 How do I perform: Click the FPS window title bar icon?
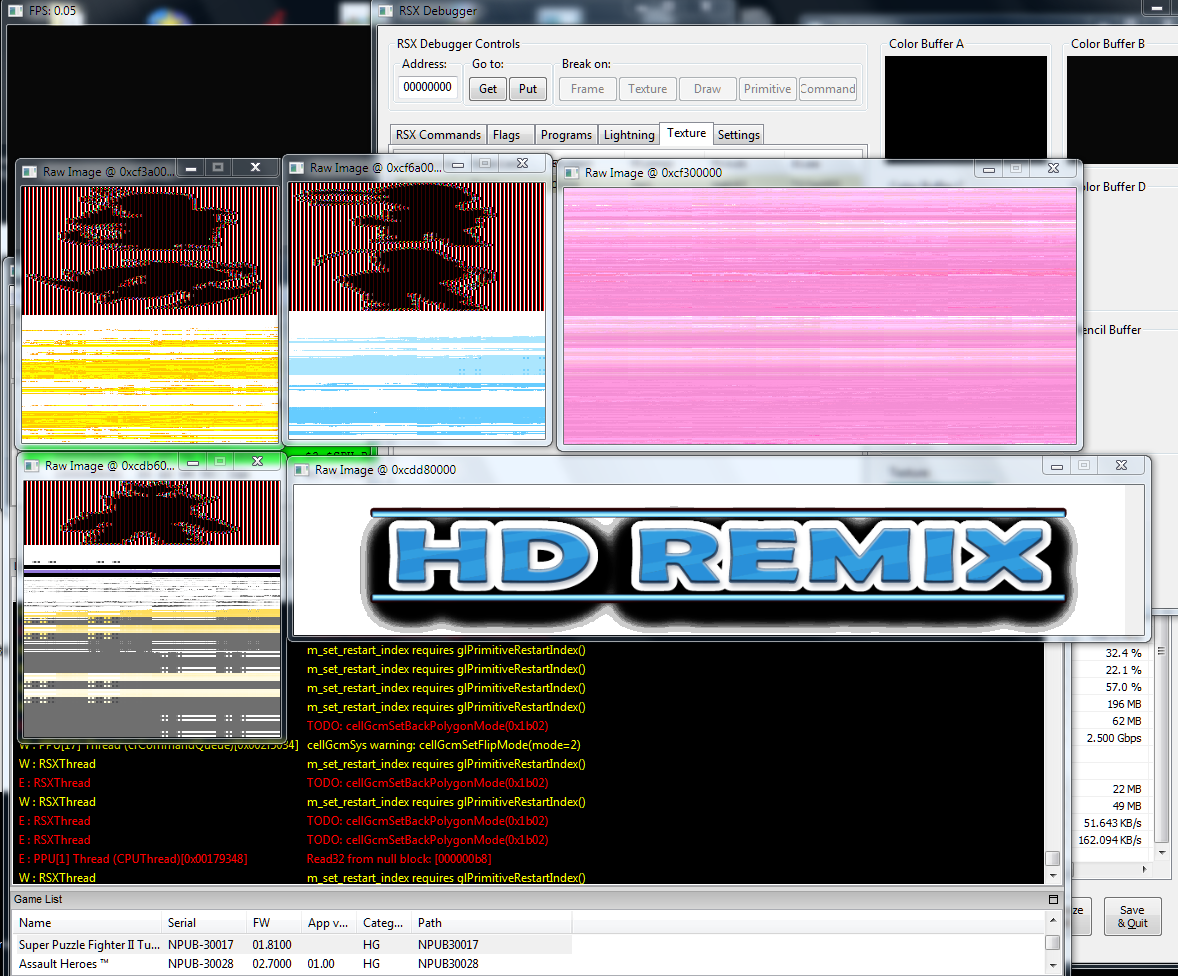click(x=14, y=11)
